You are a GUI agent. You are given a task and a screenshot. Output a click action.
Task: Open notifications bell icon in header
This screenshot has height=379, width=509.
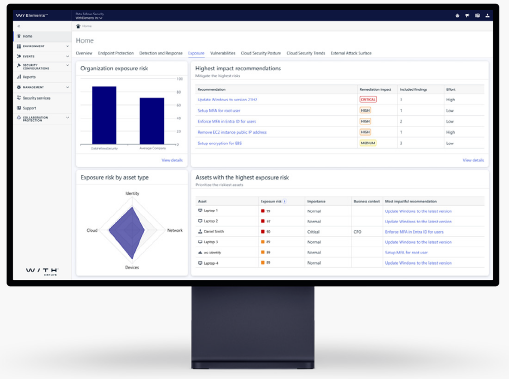457,16
